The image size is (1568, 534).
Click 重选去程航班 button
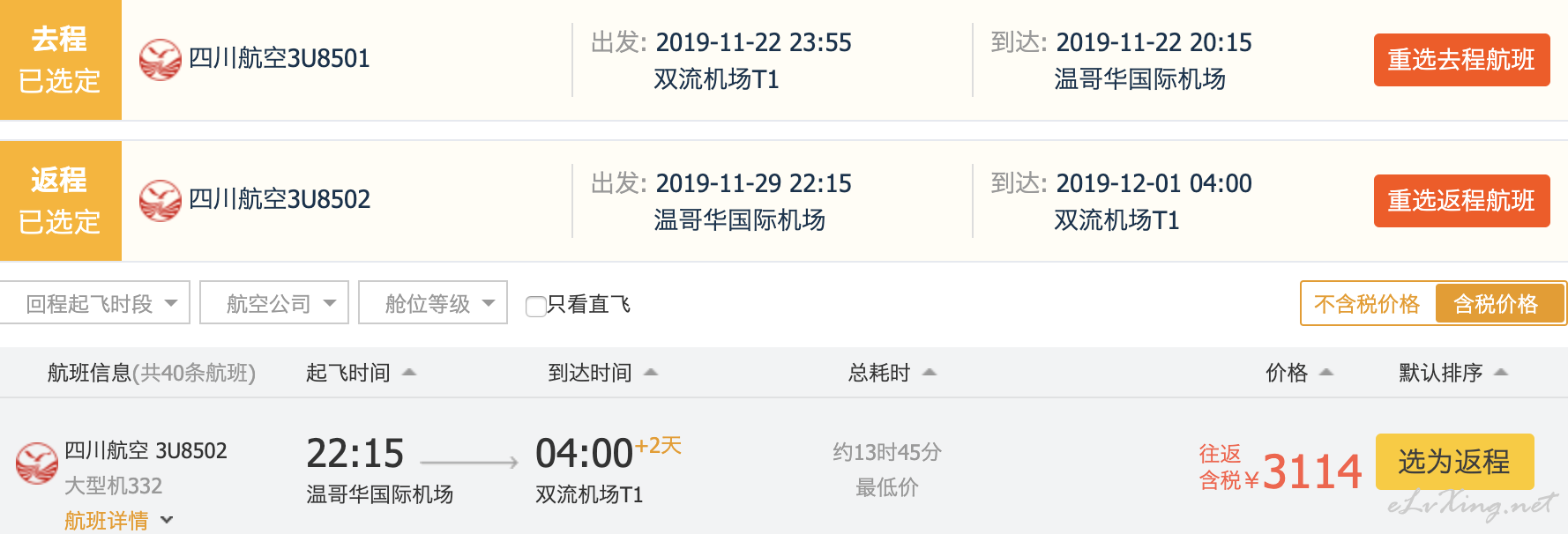[x=1461, y=60]
